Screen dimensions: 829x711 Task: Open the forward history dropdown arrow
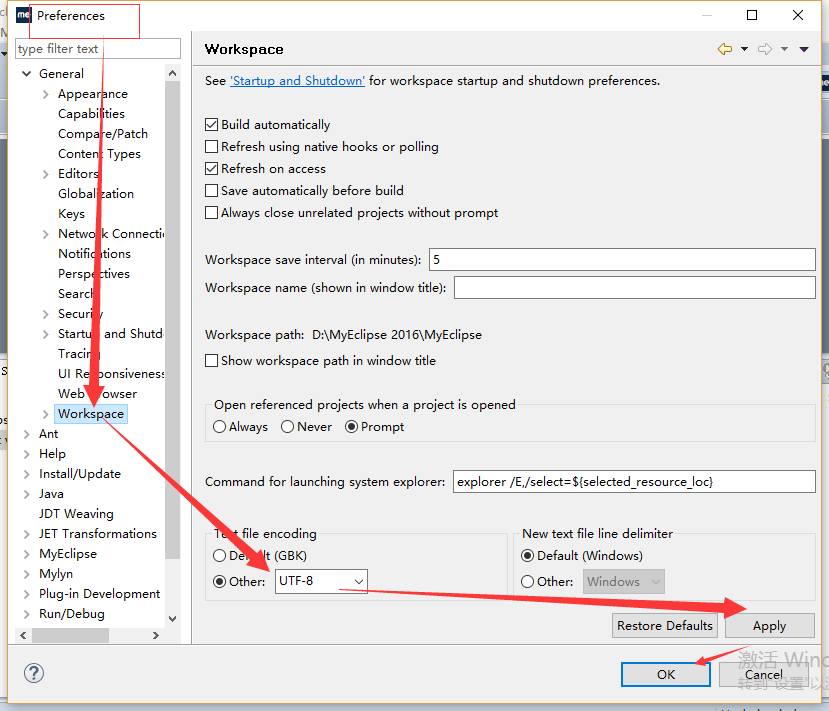(785, 49)
